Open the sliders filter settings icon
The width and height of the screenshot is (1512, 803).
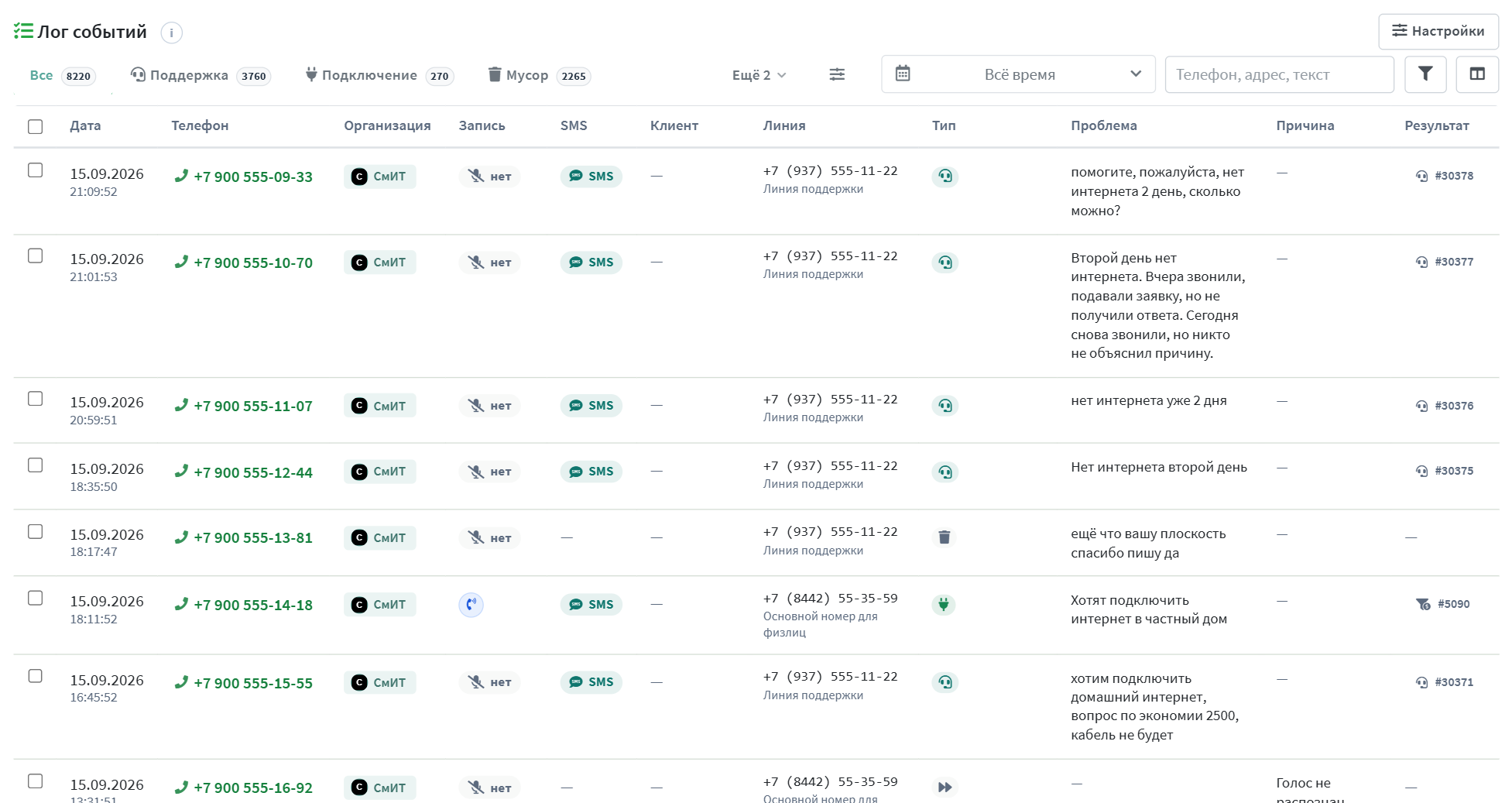[x=837, y=74]
